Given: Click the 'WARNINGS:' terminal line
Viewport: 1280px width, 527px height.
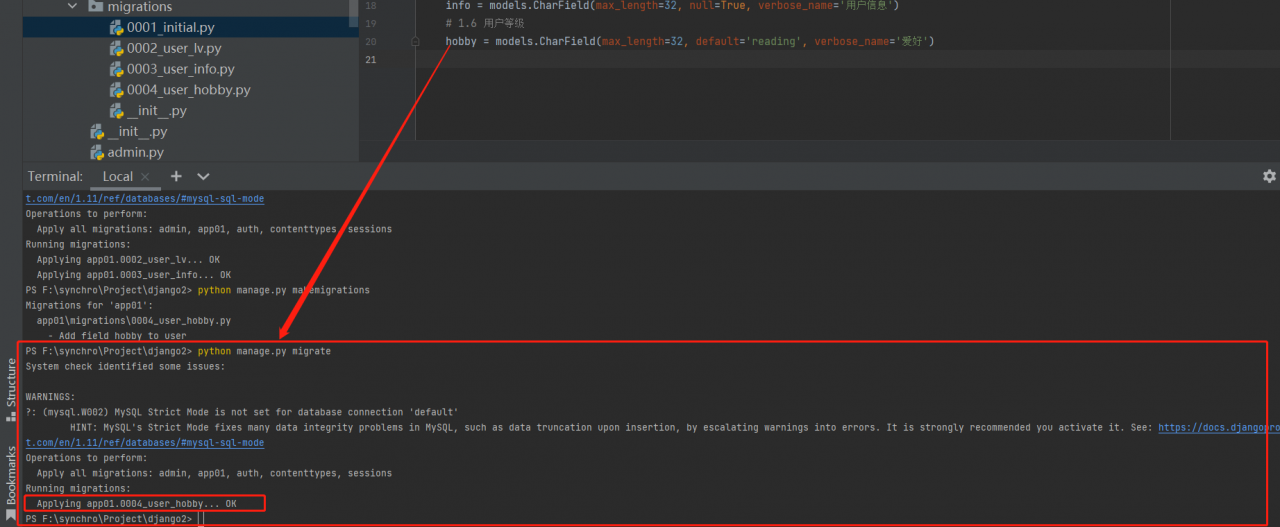Looking at the screenshot, I should coord(50,397).
